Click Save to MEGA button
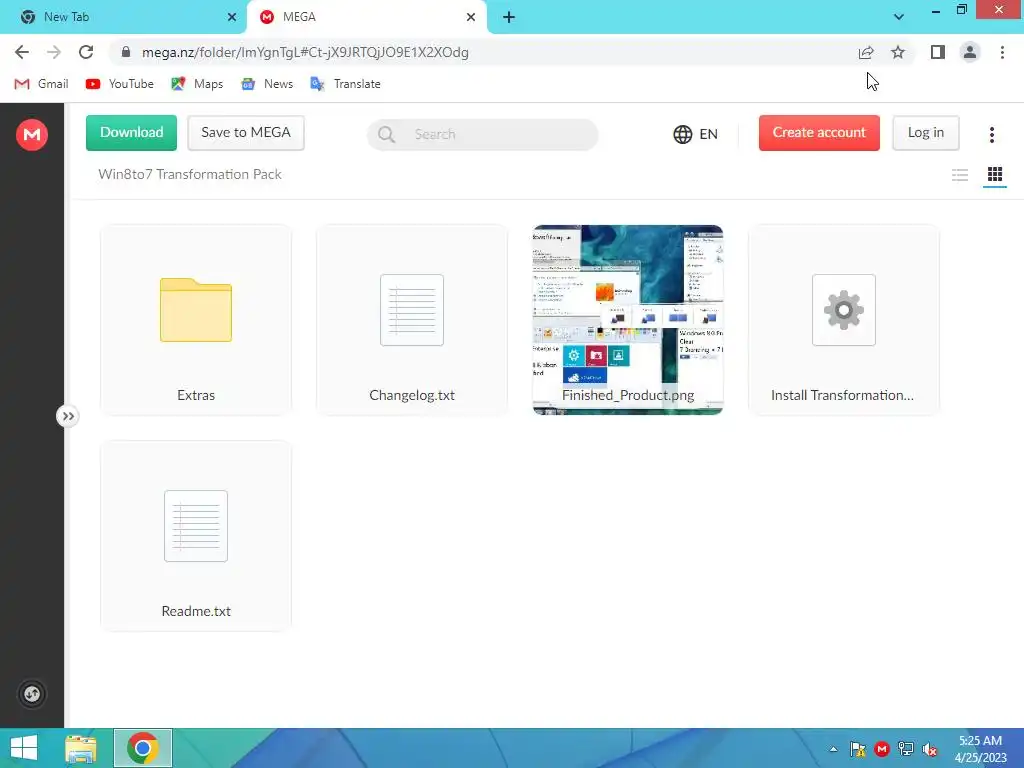Image resolution: width=1024 pixels, height=768 pixels. 246,133
